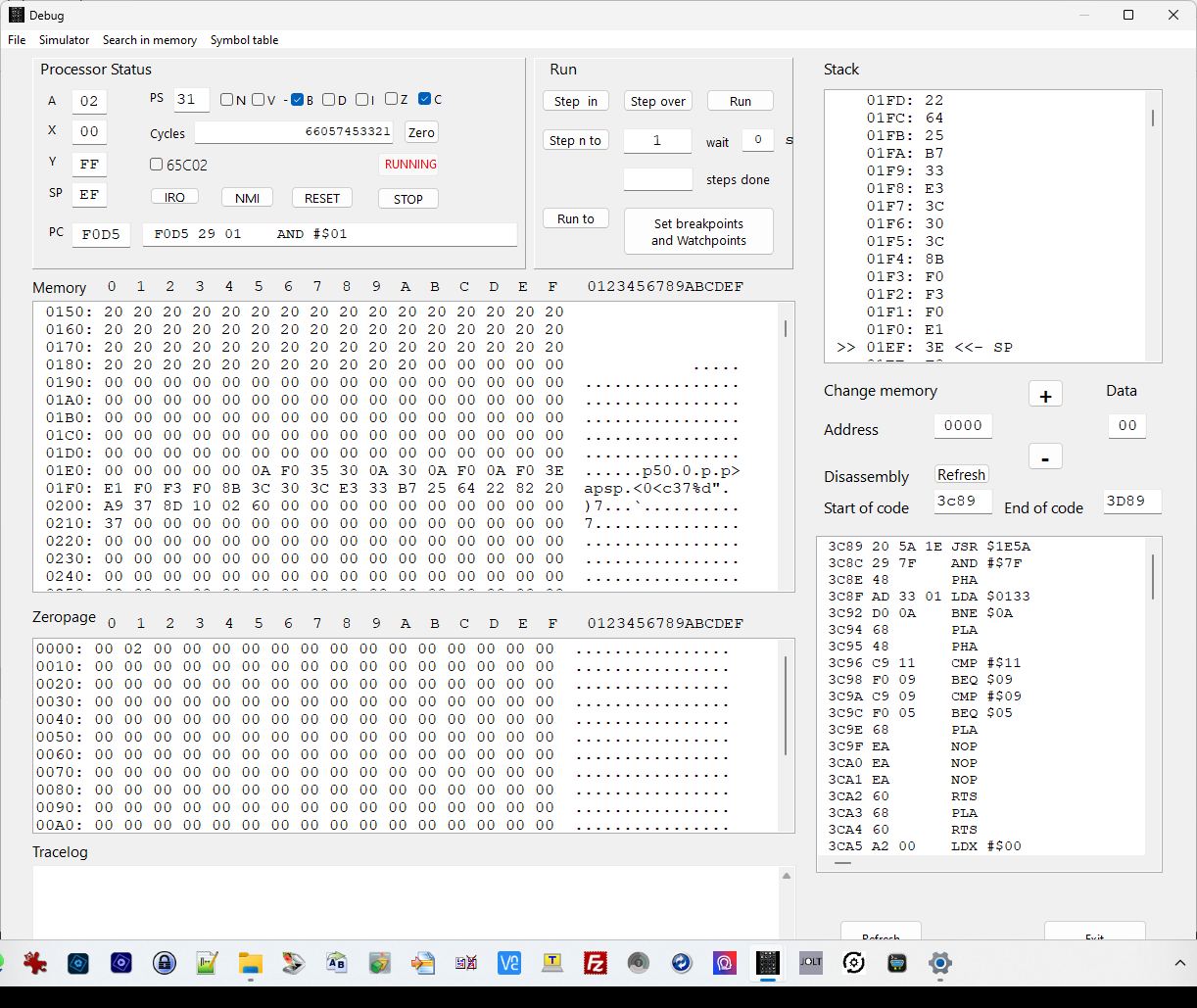Open Settings gear from the taskbar
This screenshot has width=1197, height=1008.
pyautogui.click(x=939, y=963)
